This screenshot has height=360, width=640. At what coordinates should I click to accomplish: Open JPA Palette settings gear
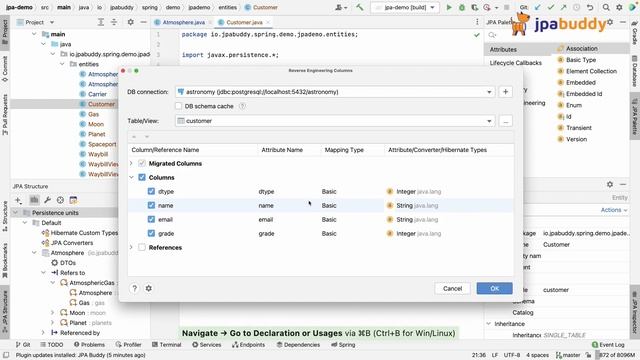(610, 22)
